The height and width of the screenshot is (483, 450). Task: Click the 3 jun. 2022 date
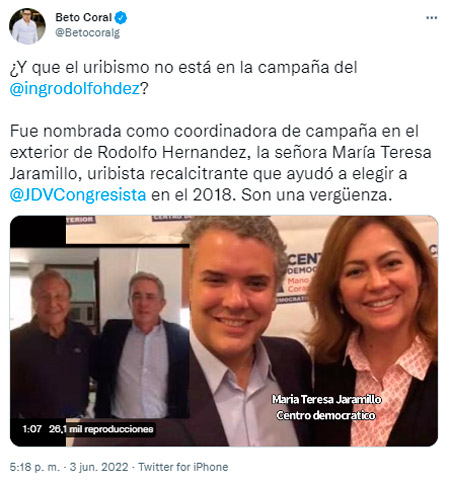99,467
